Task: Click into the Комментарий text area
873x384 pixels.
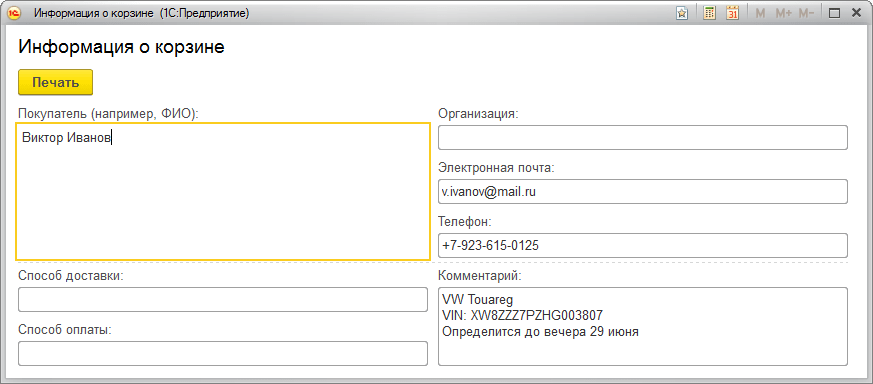Action: (x=643, y=327)
